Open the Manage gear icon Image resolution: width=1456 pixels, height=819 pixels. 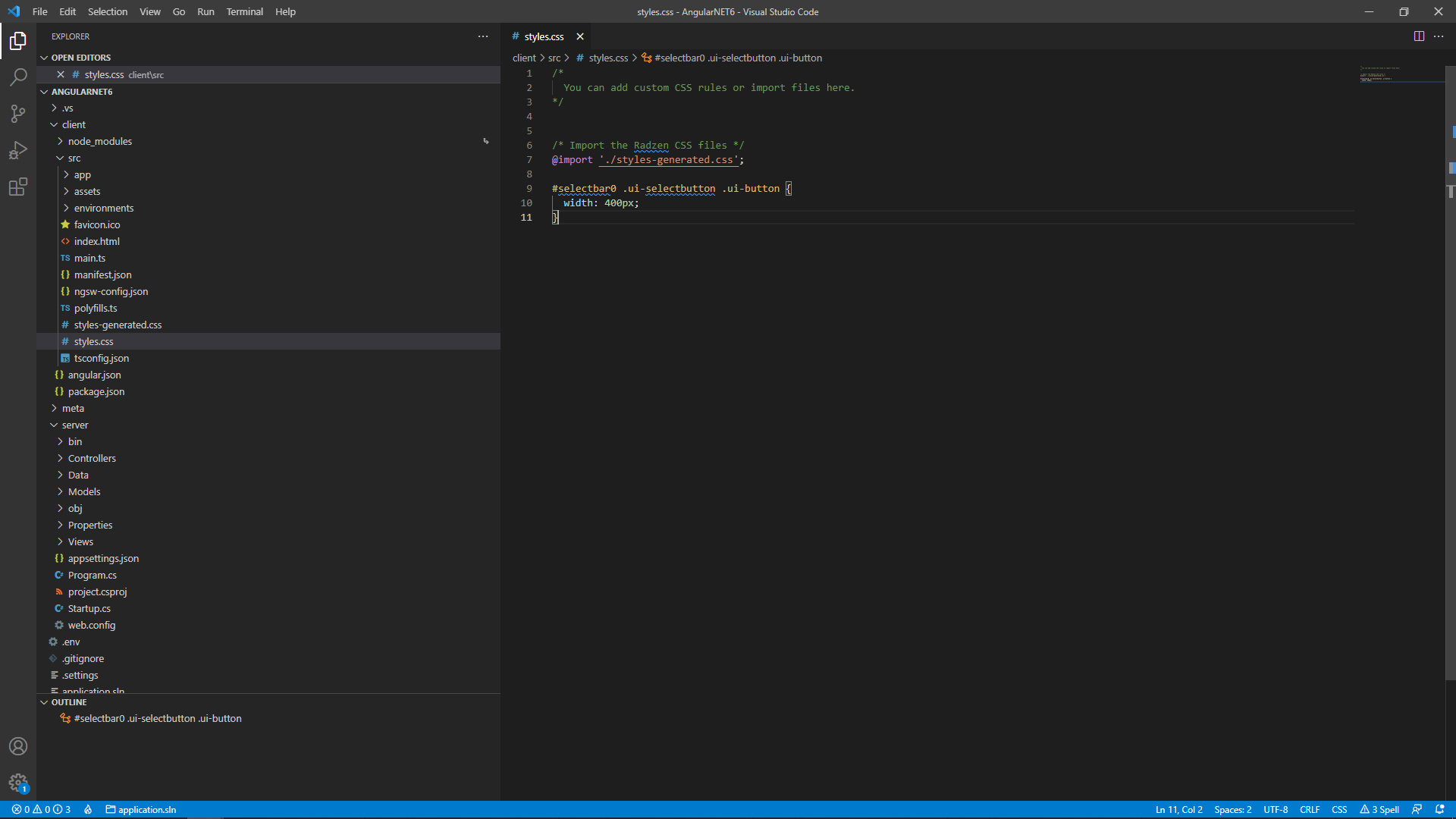pos(18,783)
